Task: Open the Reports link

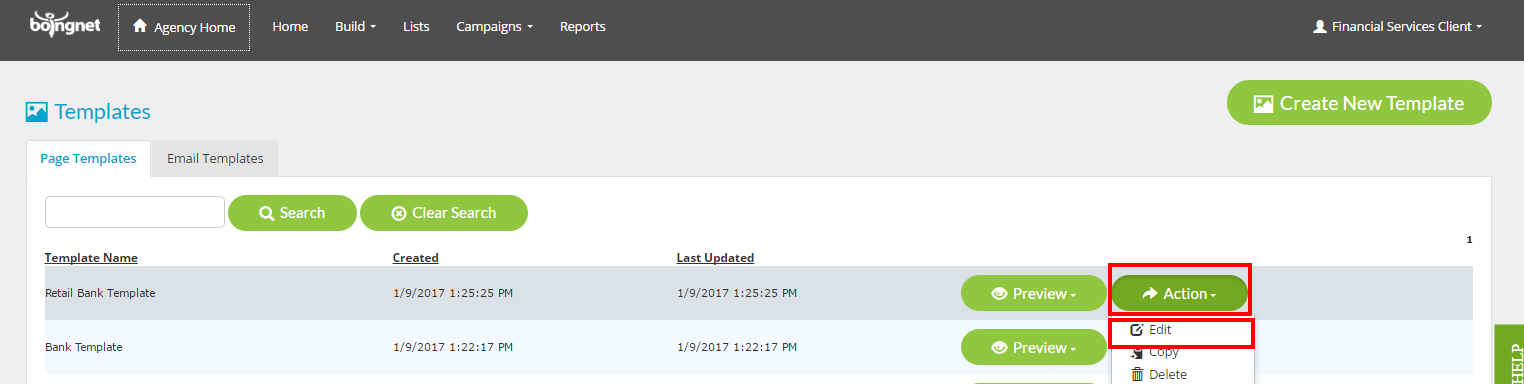Action: (583, 27)
